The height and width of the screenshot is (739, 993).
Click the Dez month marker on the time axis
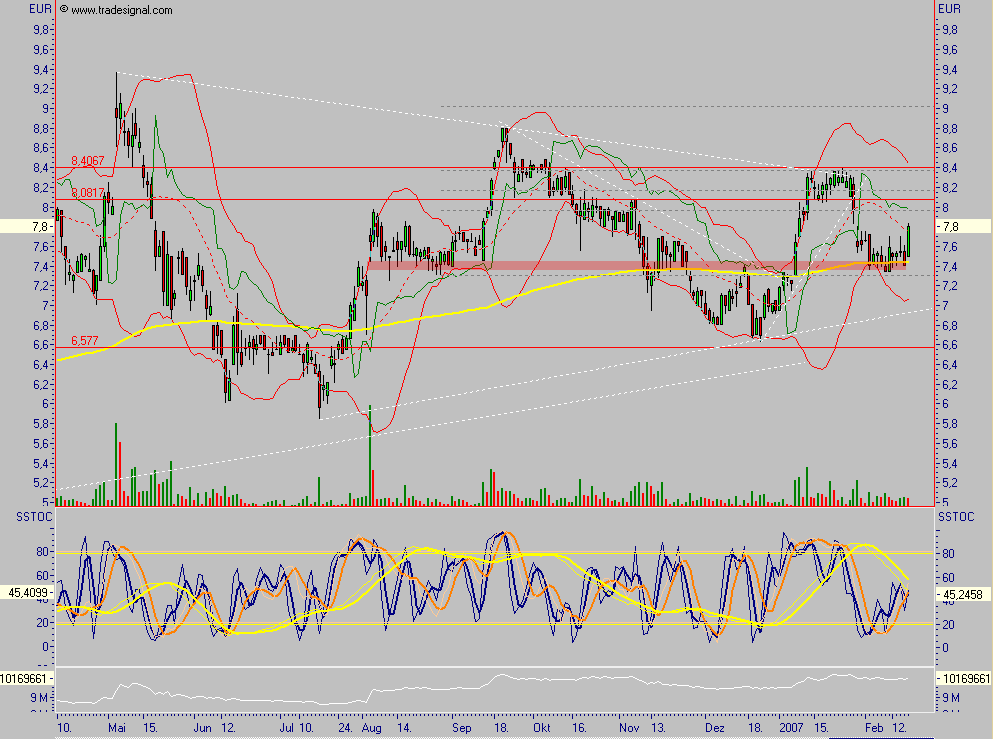(x=715, y=730)
